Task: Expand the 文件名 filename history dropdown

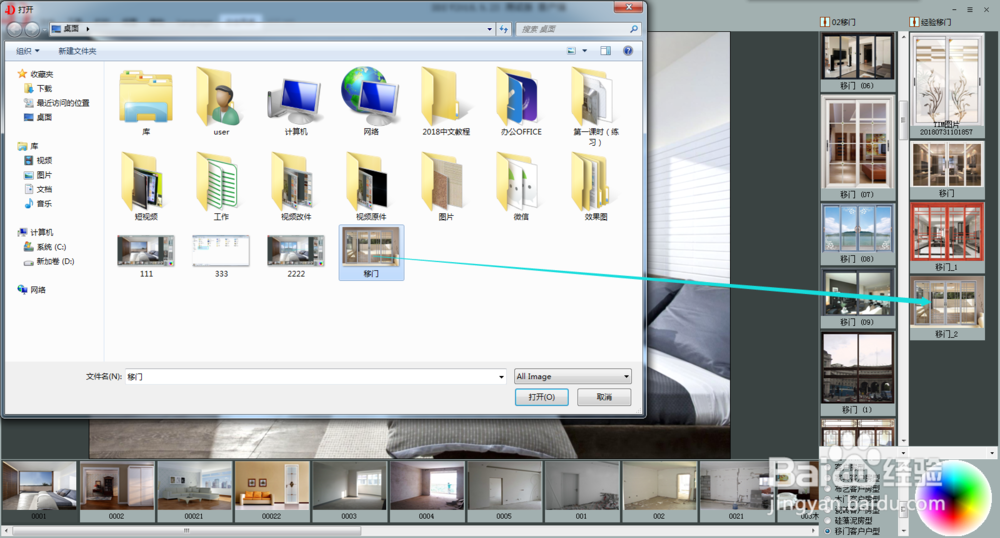Action: point(501,377)
